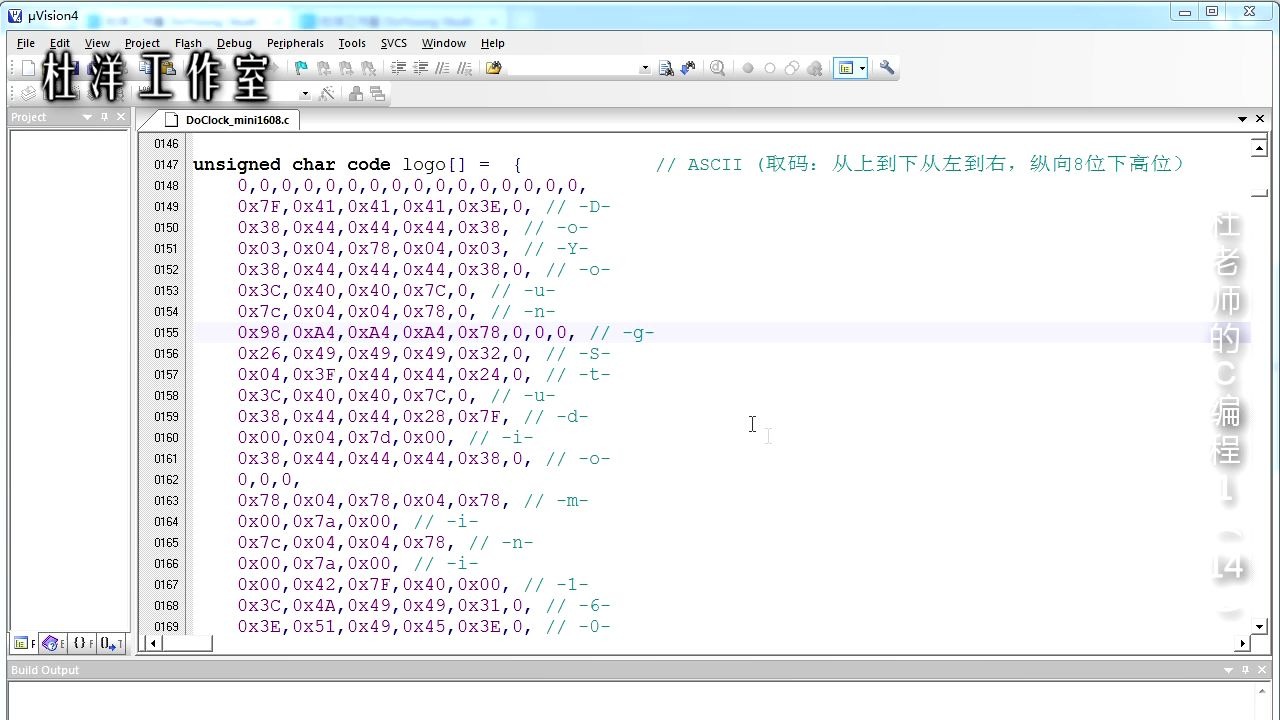Open the Configuration wrench icon

[x=887, y=68]
